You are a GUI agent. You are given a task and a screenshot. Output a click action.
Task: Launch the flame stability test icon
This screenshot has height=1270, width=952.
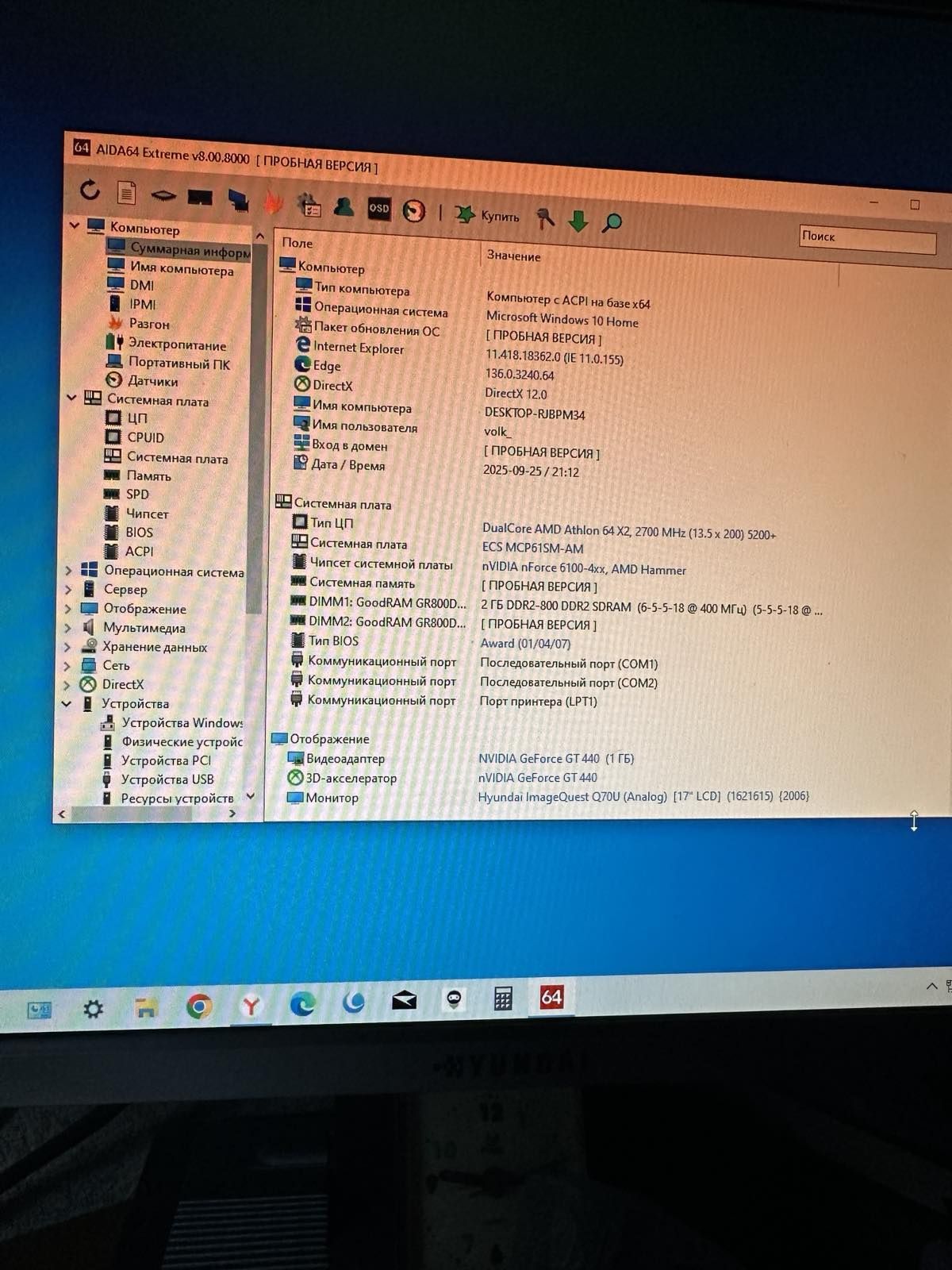[274, 202]
